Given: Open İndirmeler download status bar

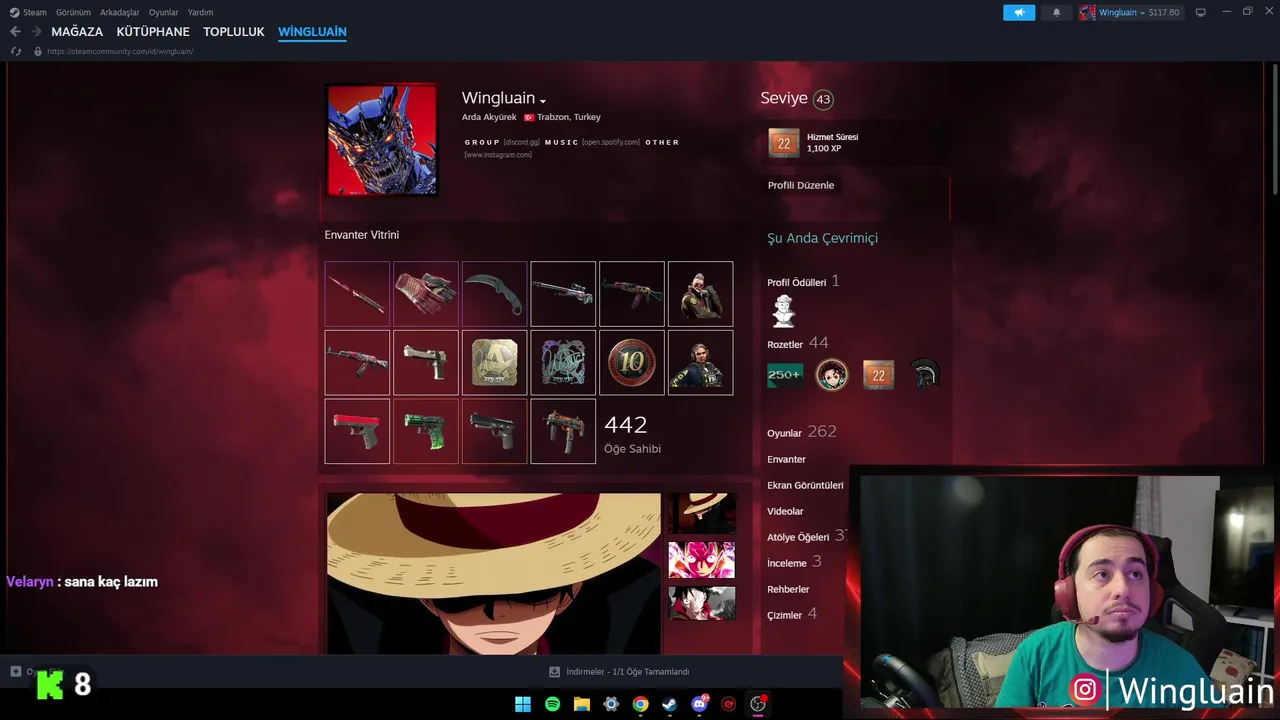Looking at the screenshot, I should [620, 672].
